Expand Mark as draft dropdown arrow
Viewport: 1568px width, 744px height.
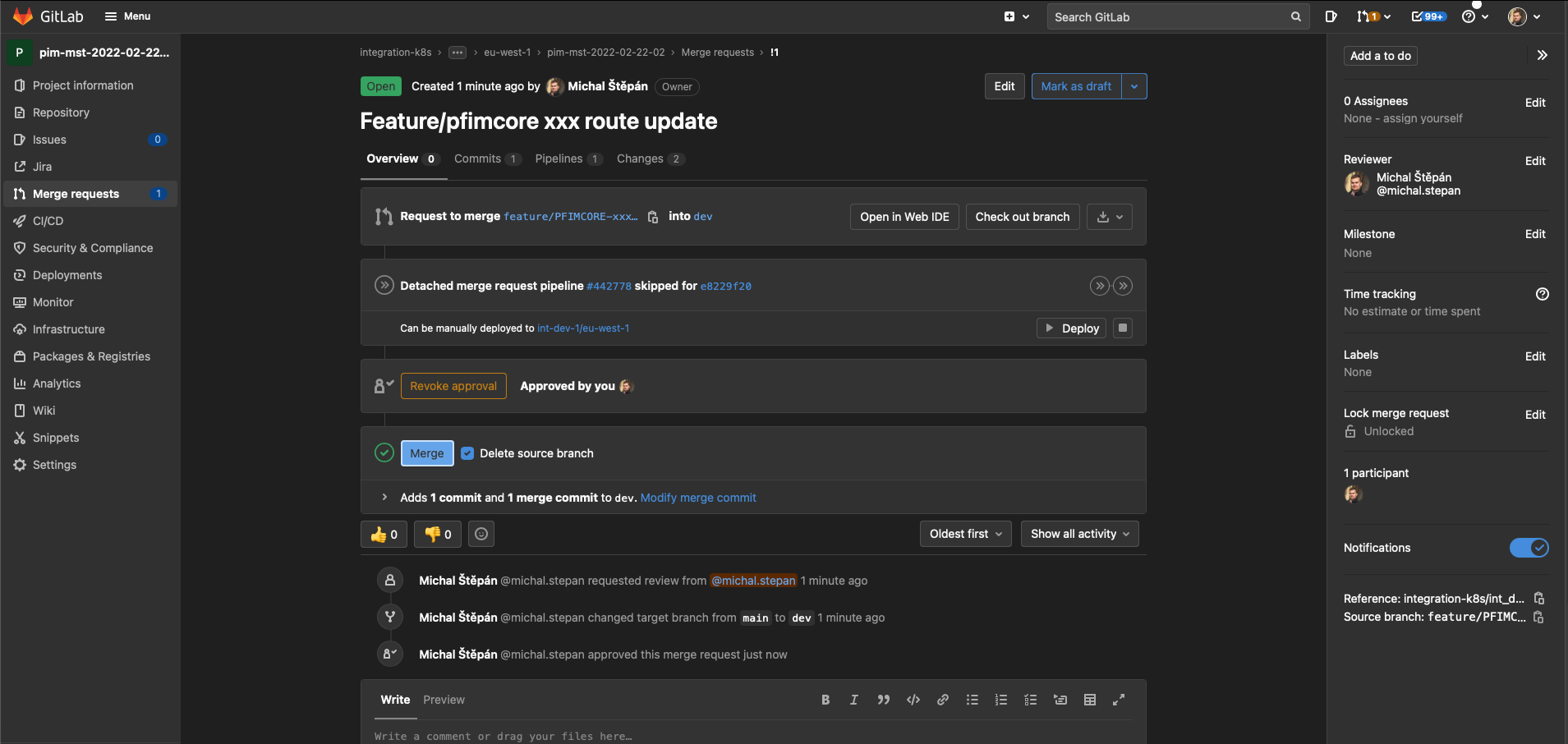coord(1134,86)
